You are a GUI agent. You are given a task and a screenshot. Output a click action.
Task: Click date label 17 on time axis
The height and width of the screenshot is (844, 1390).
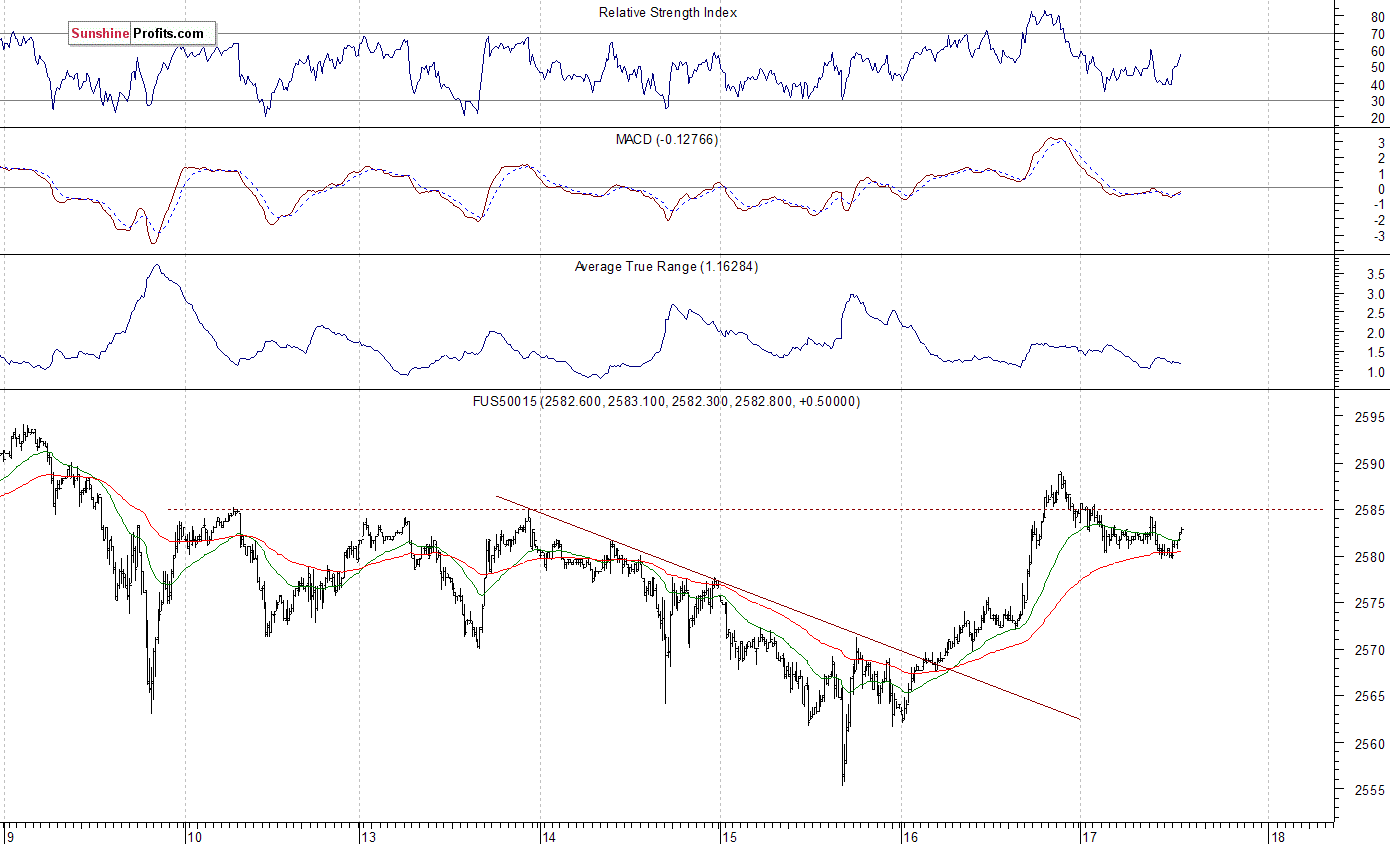[1089, 836]
